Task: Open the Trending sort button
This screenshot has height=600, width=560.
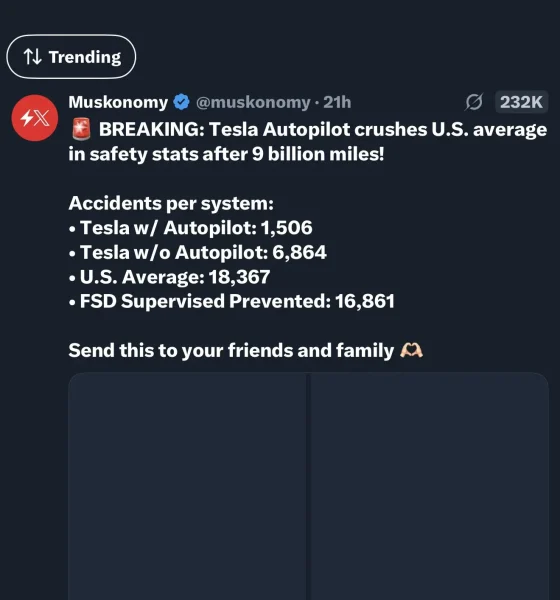Action: 71,57
